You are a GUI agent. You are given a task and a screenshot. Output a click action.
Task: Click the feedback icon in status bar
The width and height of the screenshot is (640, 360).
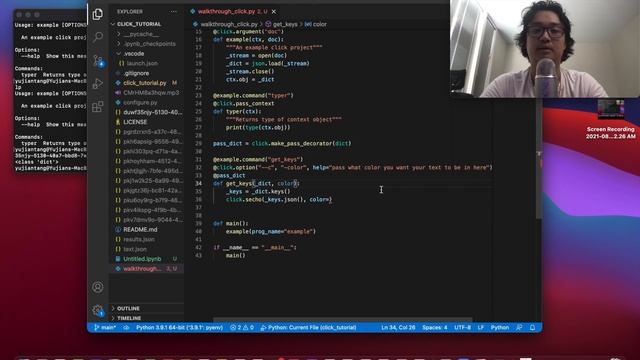(x=519, y=328)
